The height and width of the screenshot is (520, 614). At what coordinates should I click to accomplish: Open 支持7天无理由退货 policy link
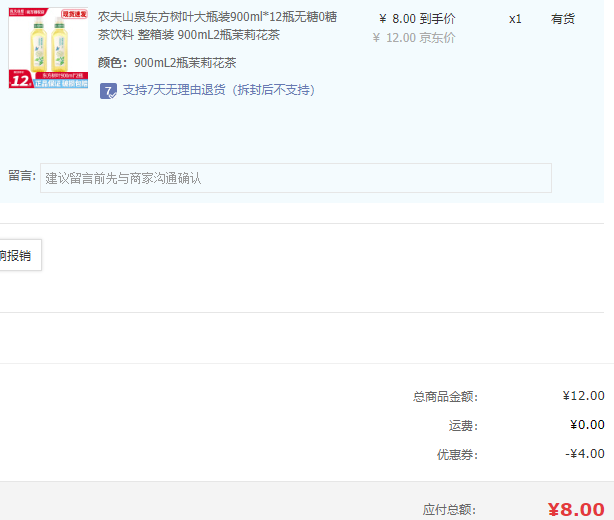219,90
